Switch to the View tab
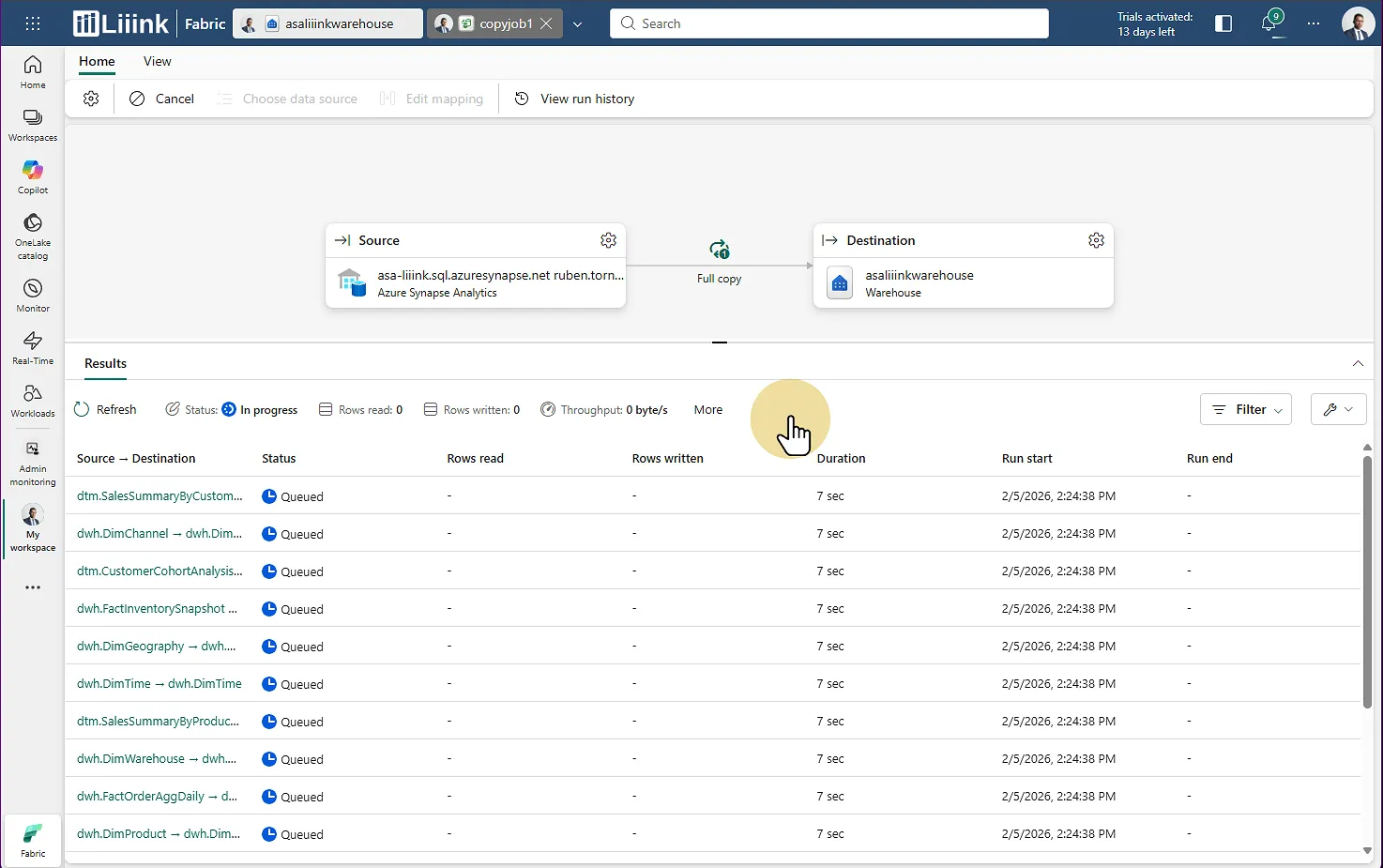Image resolution: width=1383 pixels, height=868 pixels. click(157, 61)
